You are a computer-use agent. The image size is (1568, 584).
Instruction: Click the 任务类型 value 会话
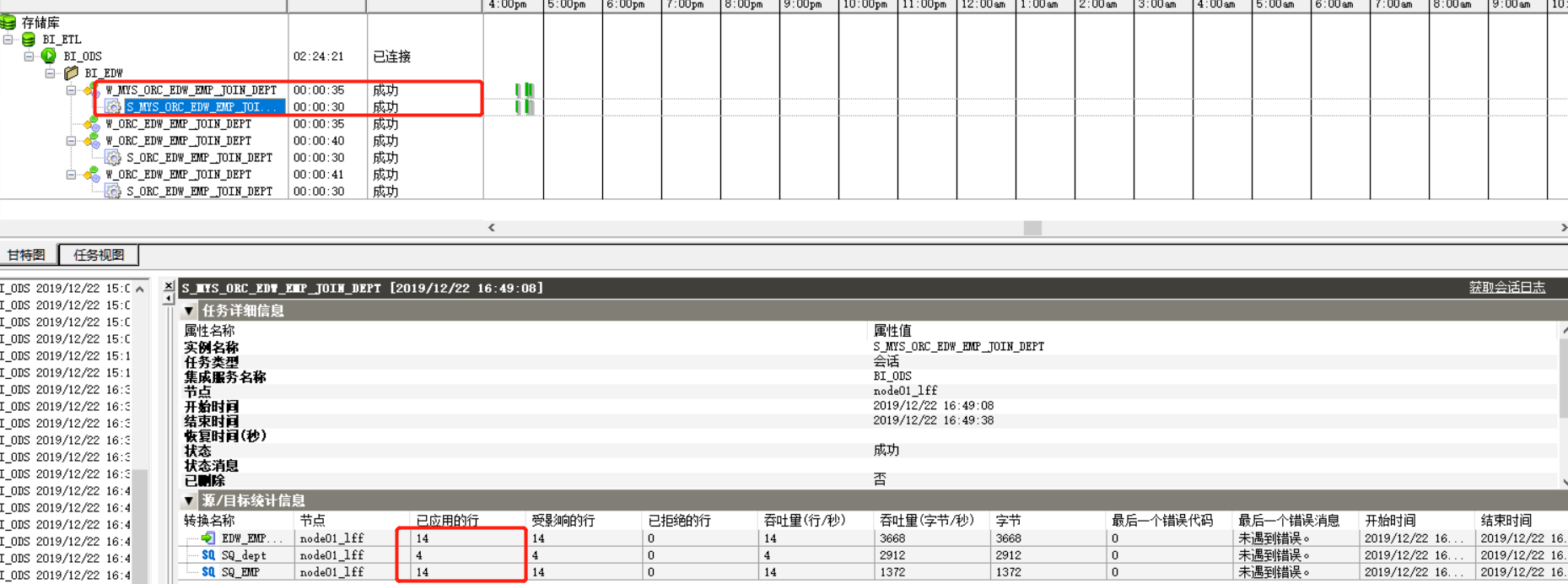(886, 361)
